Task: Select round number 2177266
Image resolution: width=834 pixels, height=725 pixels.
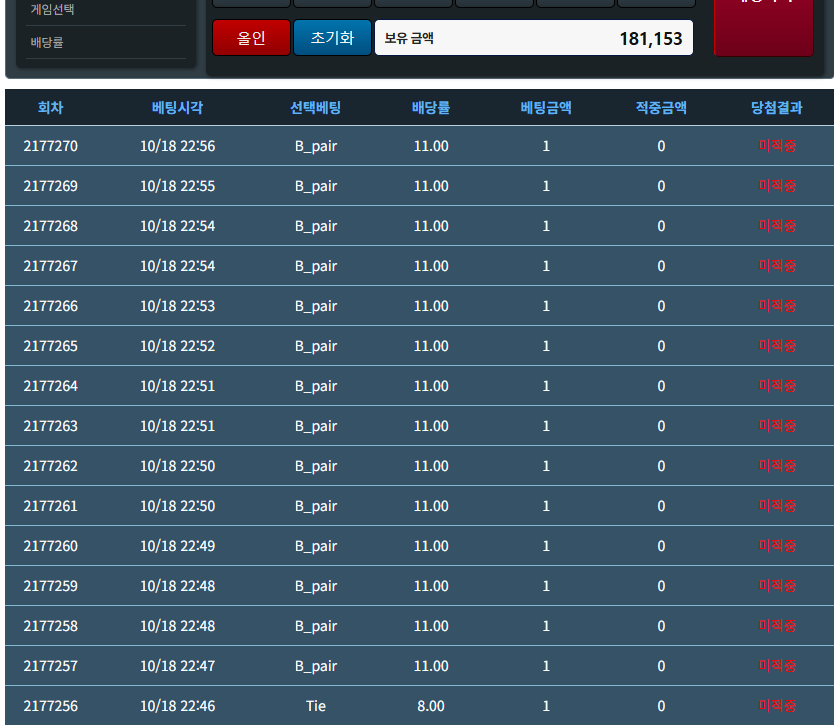Action: (51, 306)
